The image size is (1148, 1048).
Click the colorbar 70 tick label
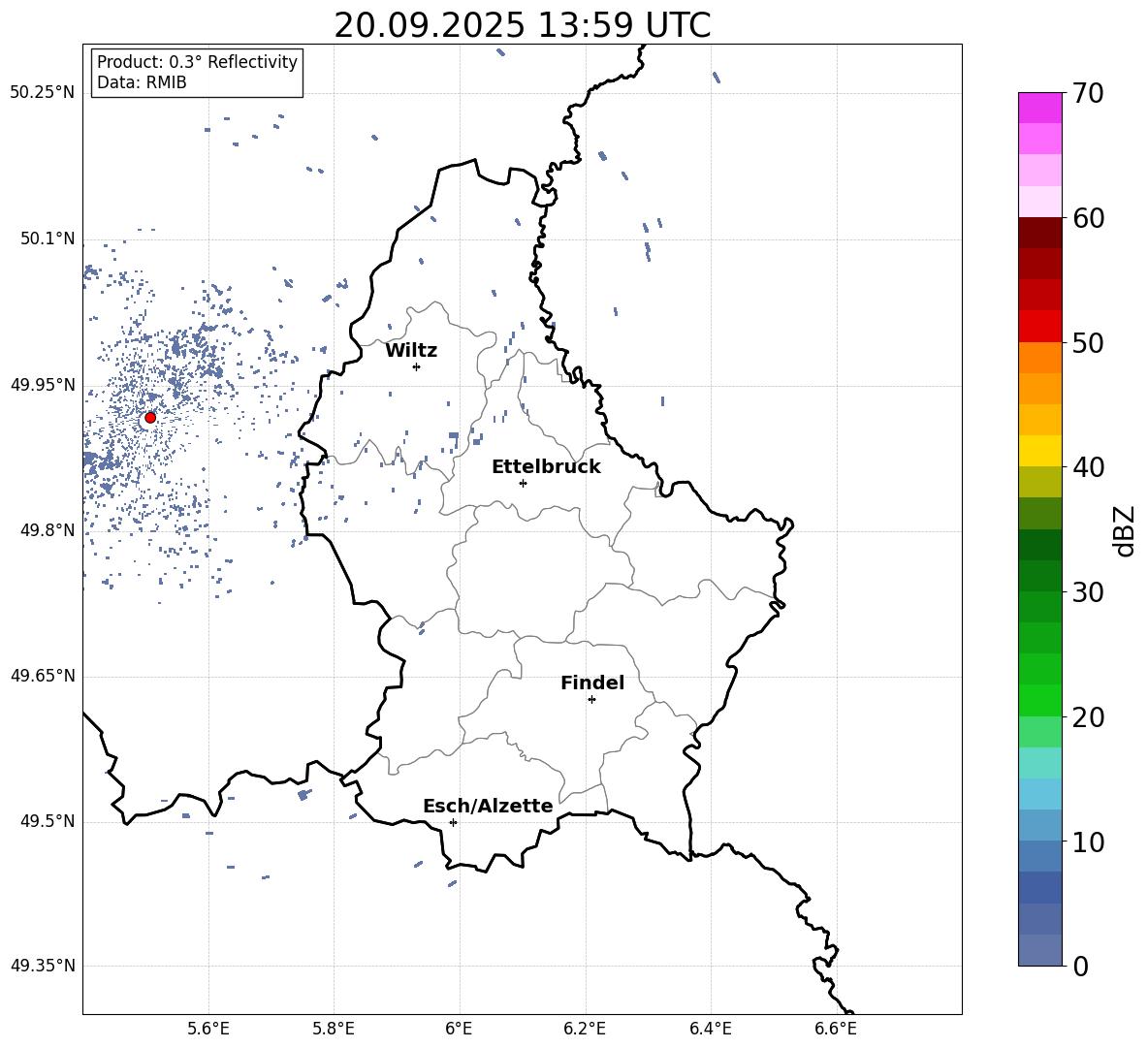point(1088,93)
